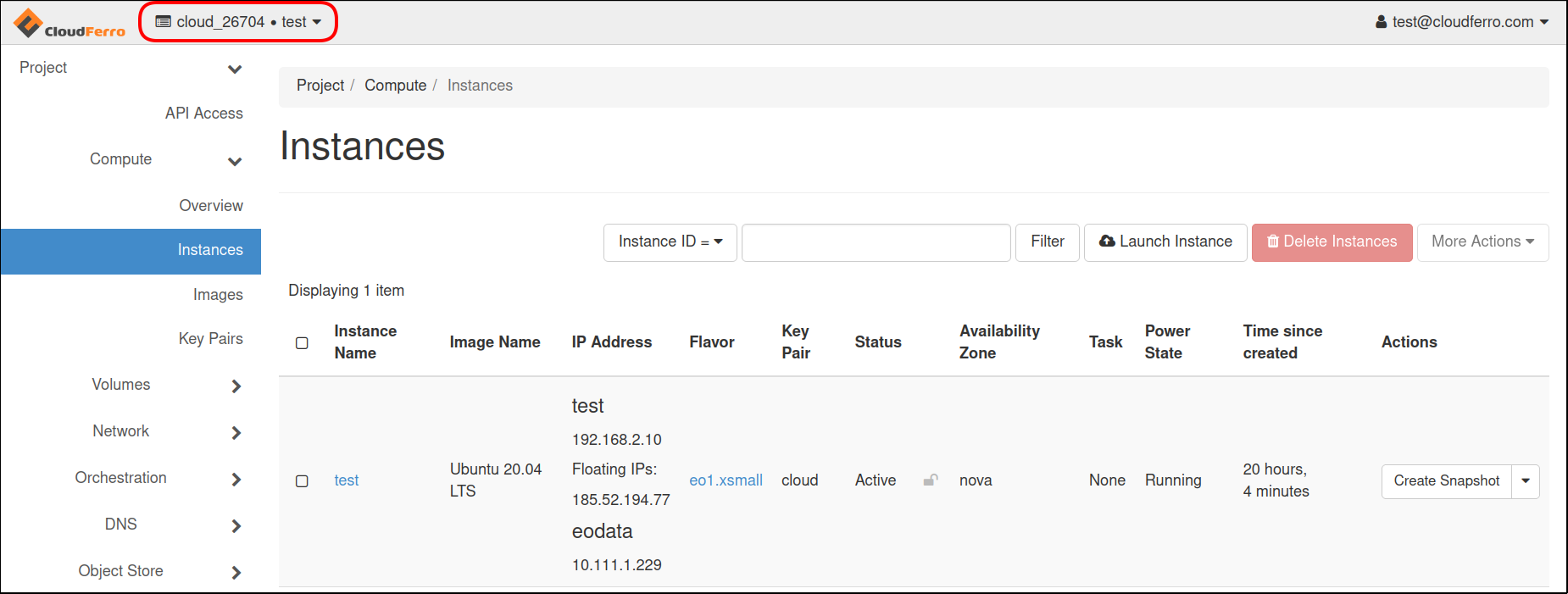Toggle the select-all instances checkbox
The width and height of the screenshot is (1568, 594).
pos(302,343)
